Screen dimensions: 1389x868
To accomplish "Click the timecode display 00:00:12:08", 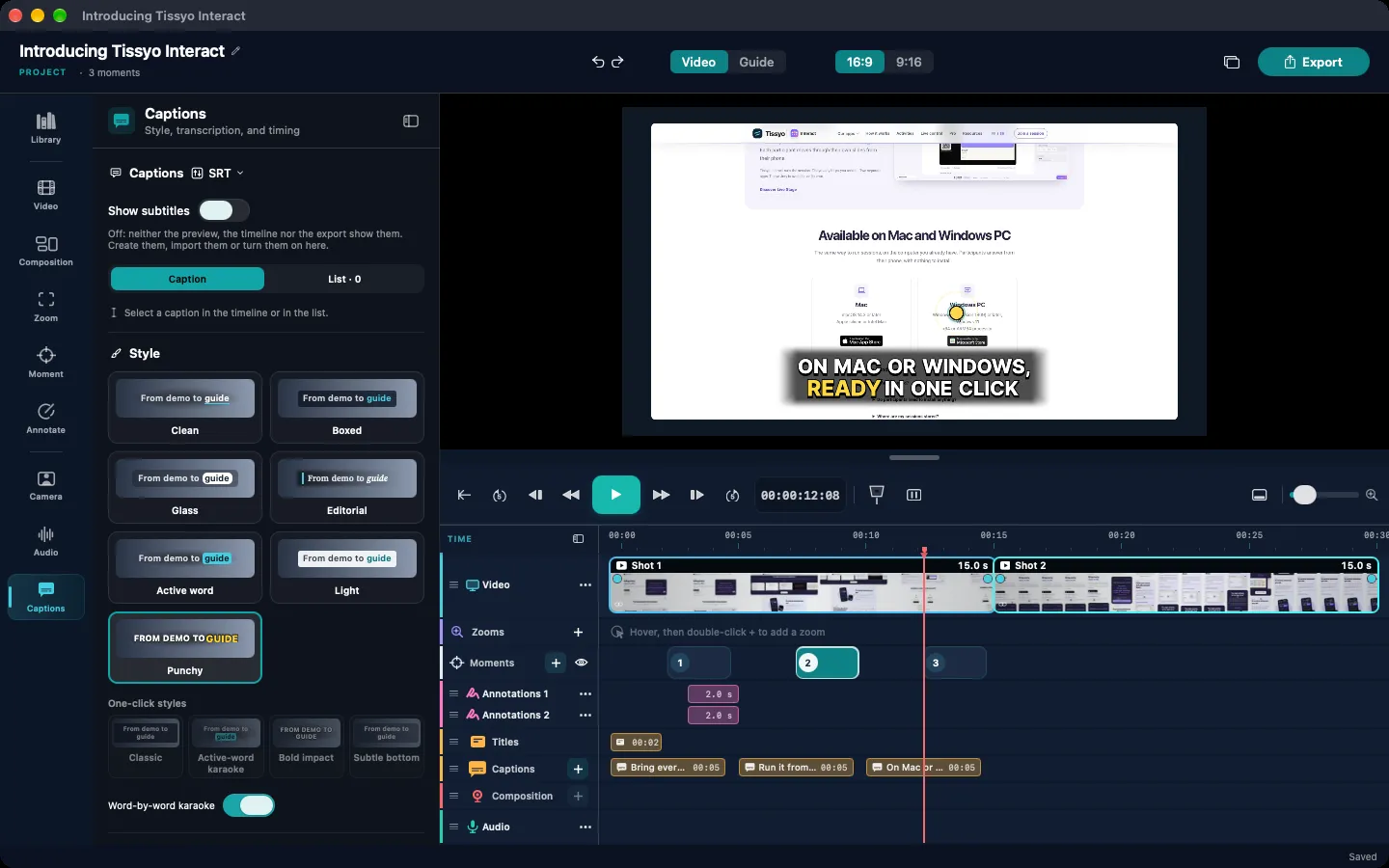I will coord(800,495).
